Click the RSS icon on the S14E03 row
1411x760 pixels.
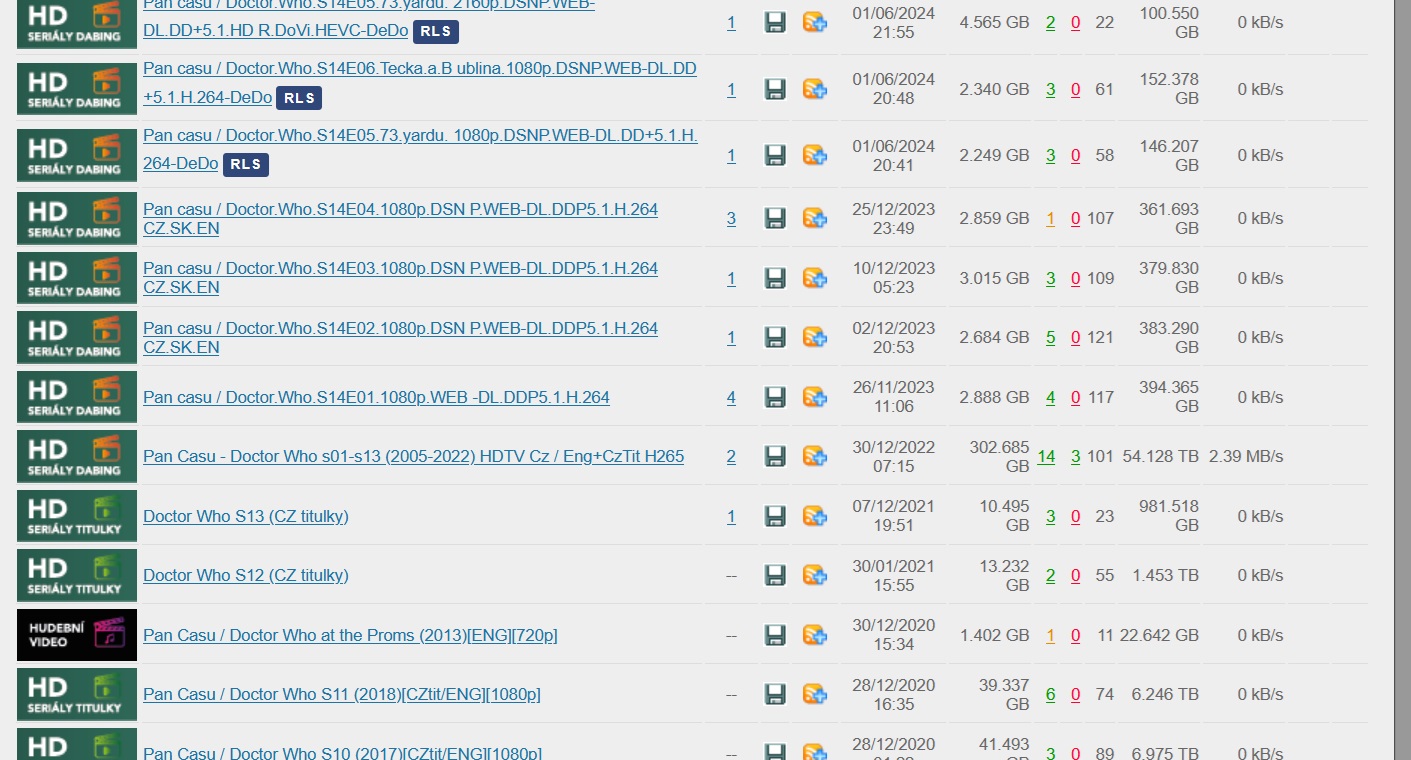coord(815,278)
